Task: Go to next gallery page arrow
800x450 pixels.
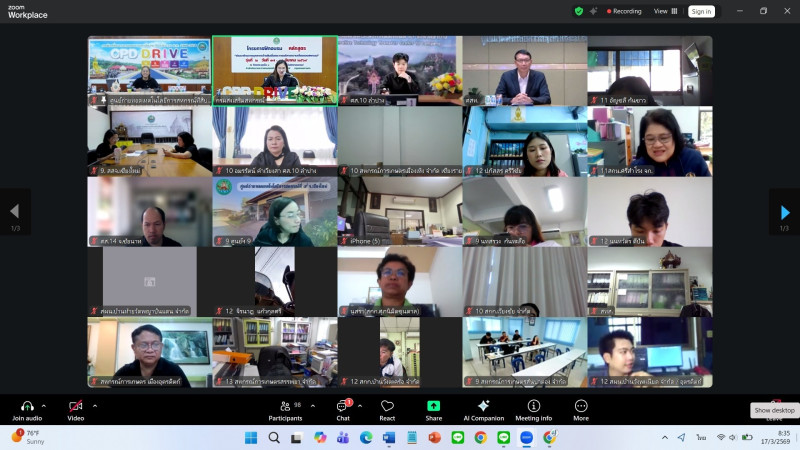Action: pyautogui.click(x=785, y=212)
